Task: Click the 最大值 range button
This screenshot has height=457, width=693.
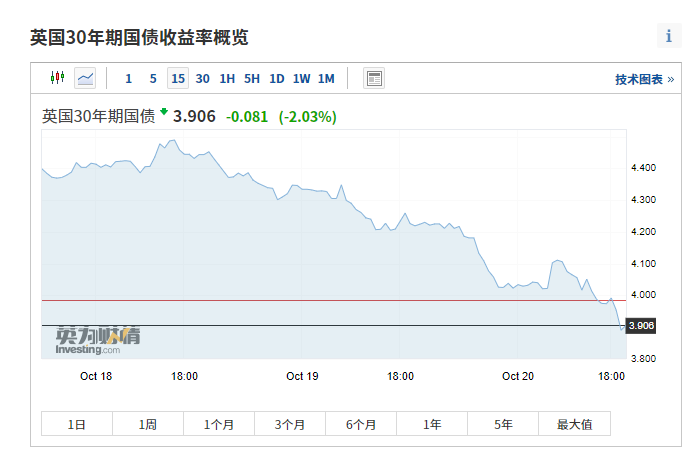Action: coord(574,424)
